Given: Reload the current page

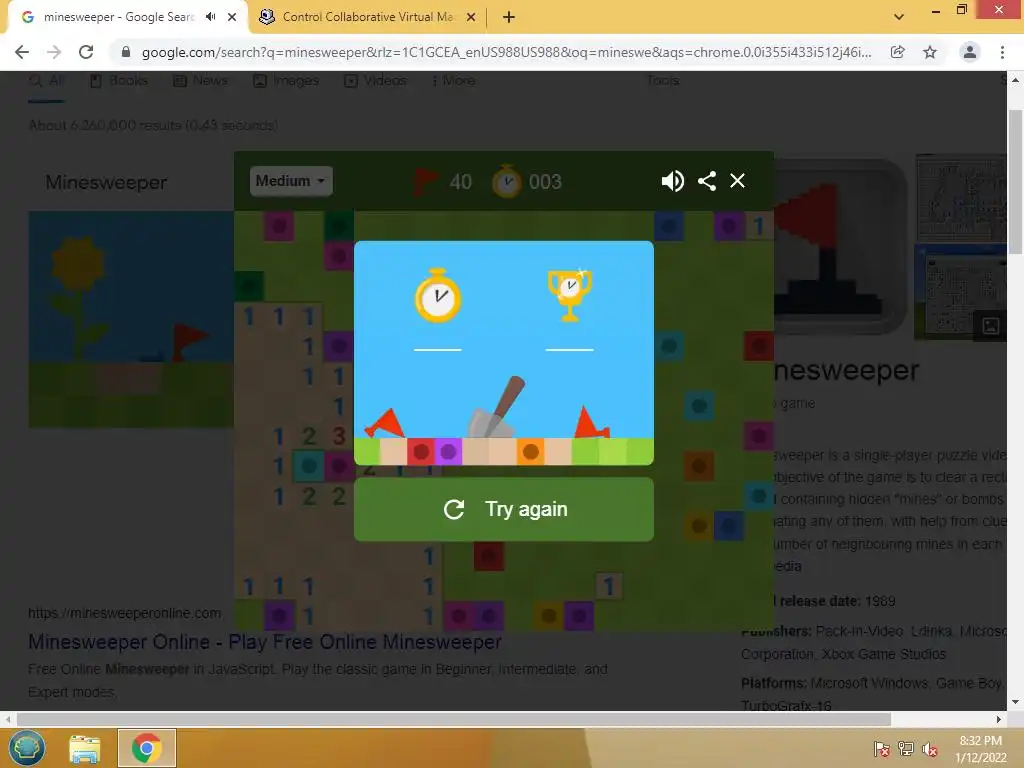Looking at the screenshot, I should [x=86, y=52].
